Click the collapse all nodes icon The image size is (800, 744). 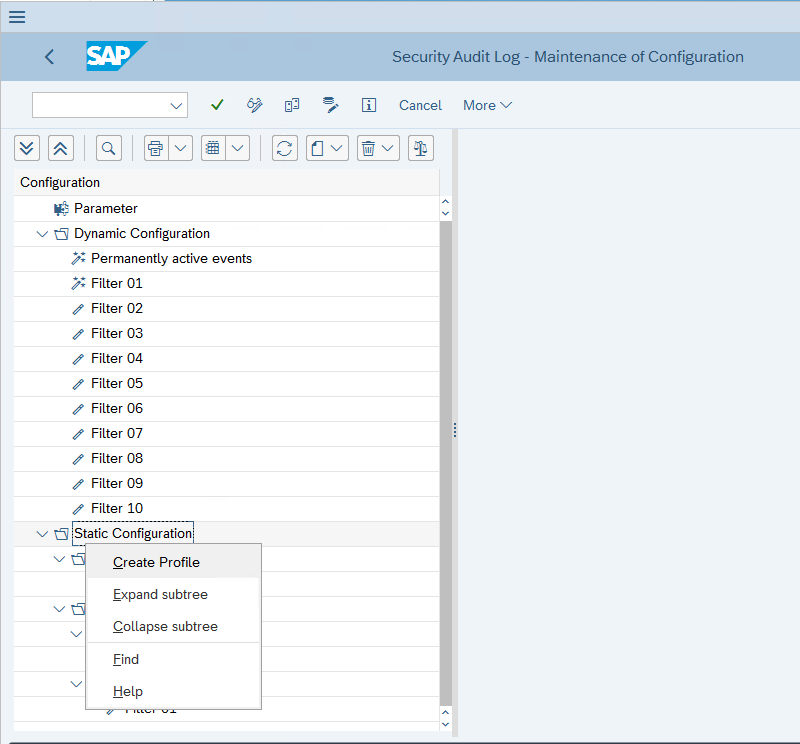click(61, 148)
